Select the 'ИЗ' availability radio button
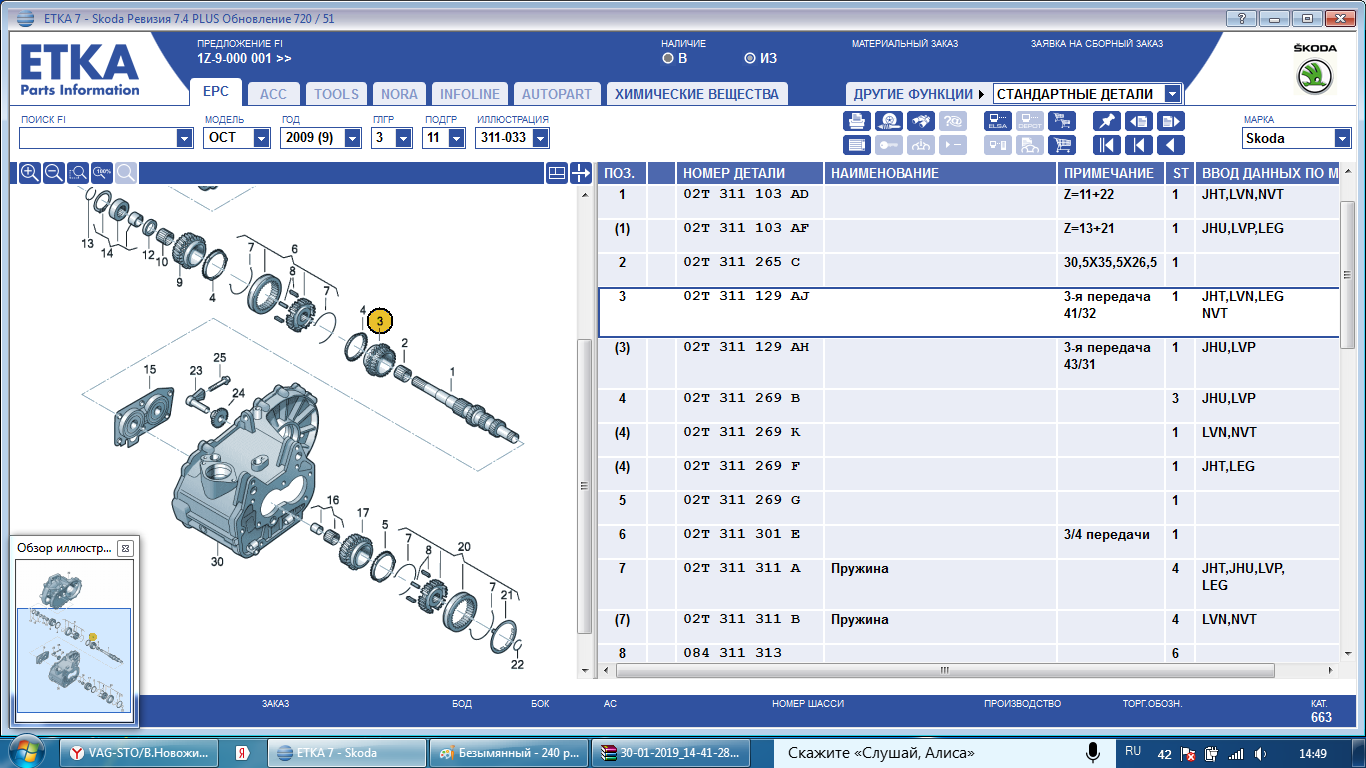1366x768 pixels. tap(749, 58)
